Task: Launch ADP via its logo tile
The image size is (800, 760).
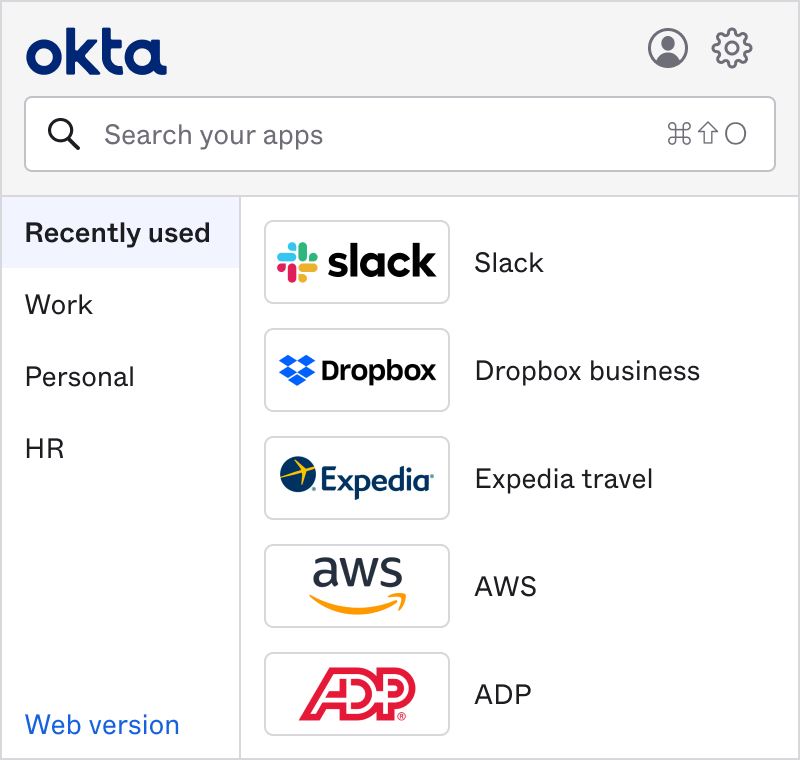Action: coord(357,694)
